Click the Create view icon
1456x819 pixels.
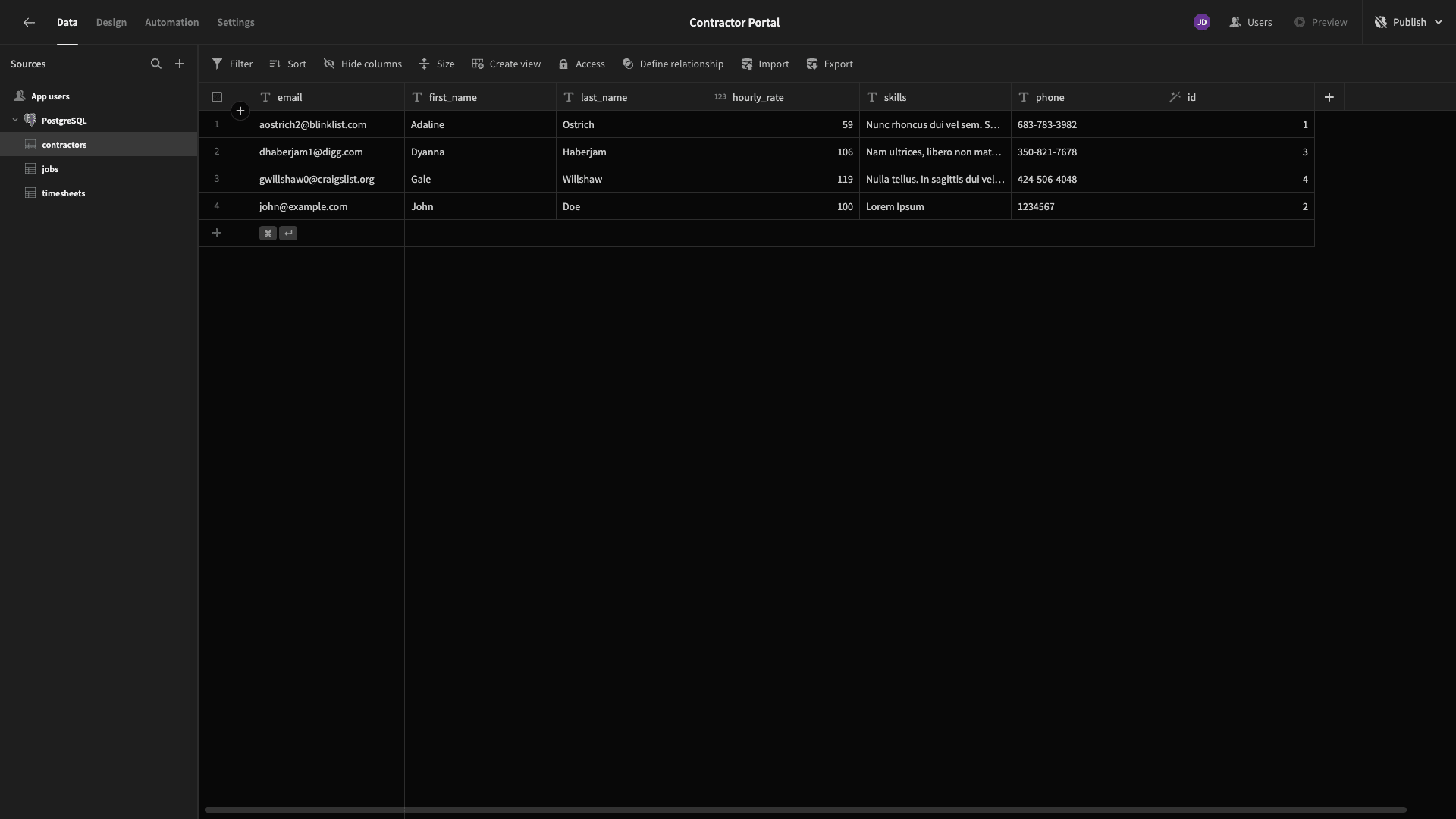click(477, 64)
